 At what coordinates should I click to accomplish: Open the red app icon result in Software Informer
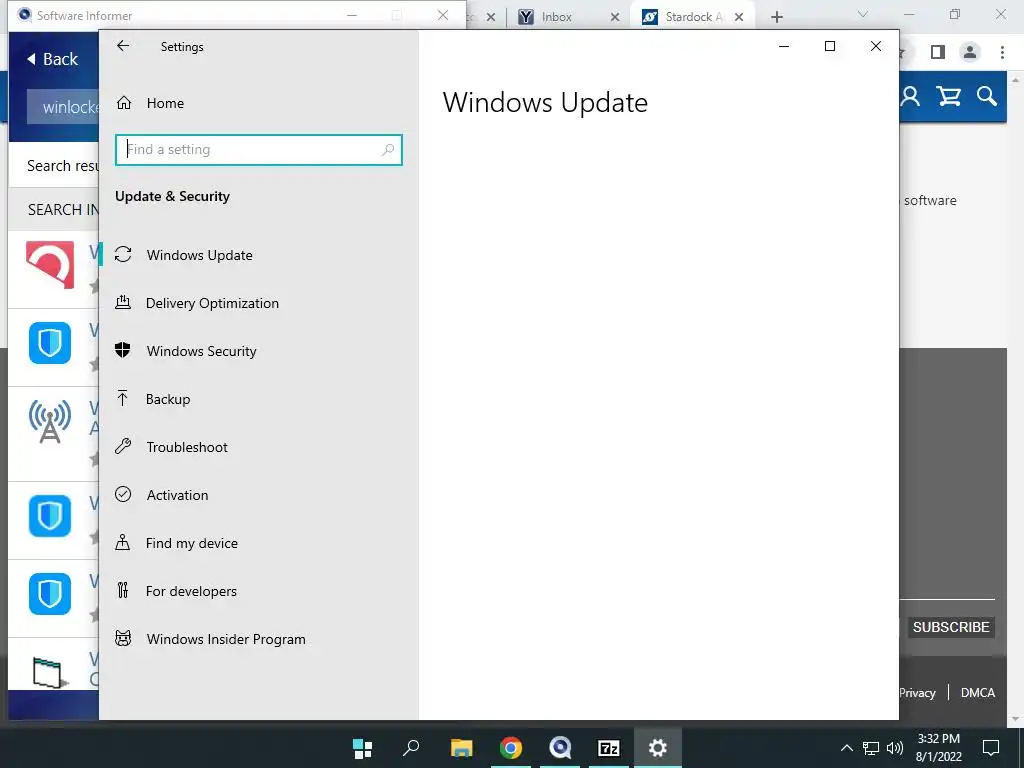tap(50, 264)
